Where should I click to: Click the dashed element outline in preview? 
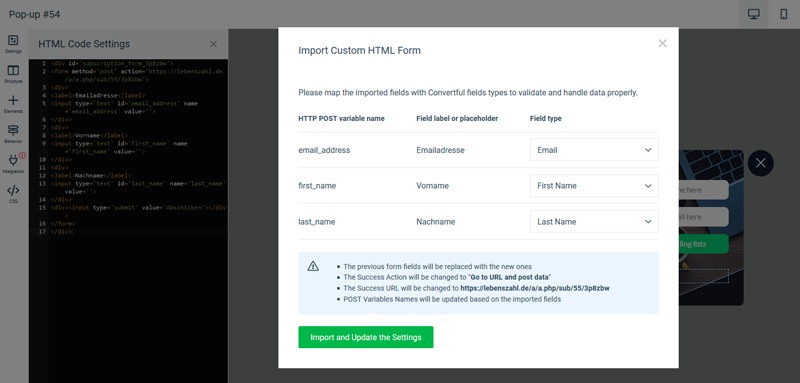pos(704,276)
